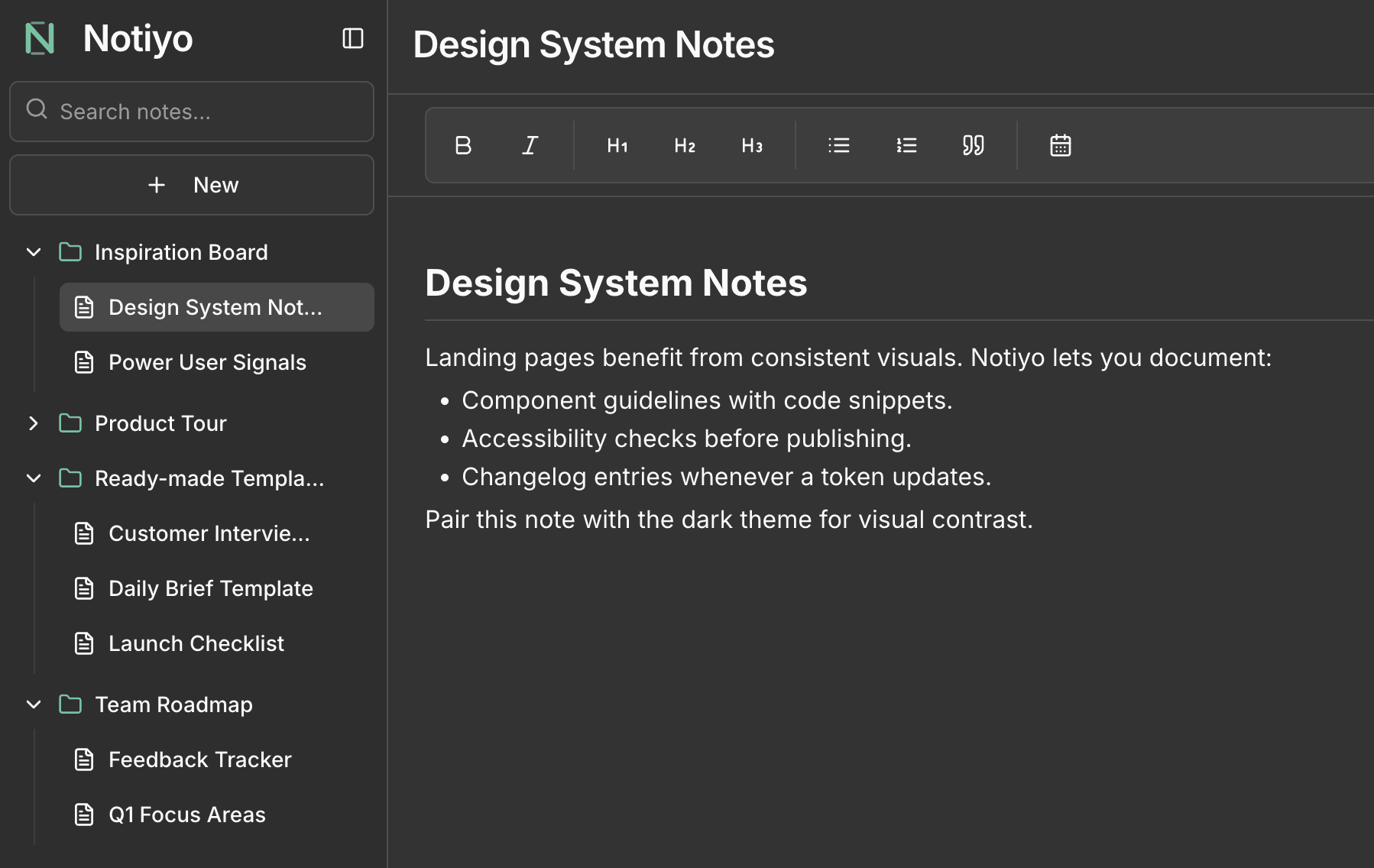Insert a bulleted list

click(x=839, y=145)
